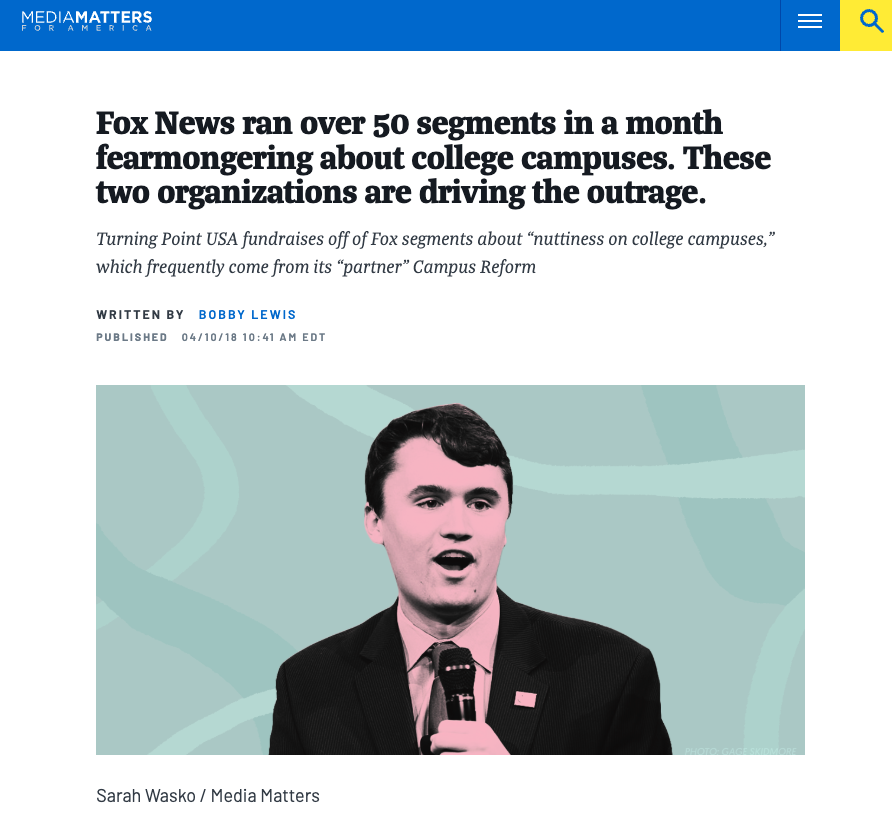Click the "10:41 AM EDT" timestamp
The height and width of the screenshot is (814, 892).
click(x=284, y=337)
